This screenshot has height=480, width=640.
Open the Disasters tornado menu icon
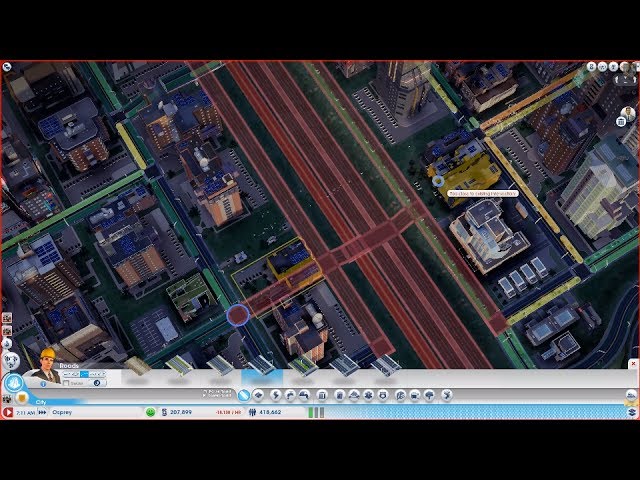(x=447, y=395)
